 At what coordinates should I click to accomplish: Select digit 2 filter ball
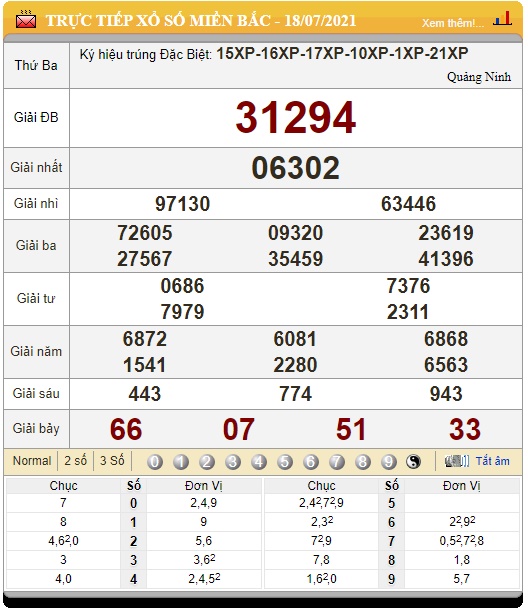coord(207,462)
